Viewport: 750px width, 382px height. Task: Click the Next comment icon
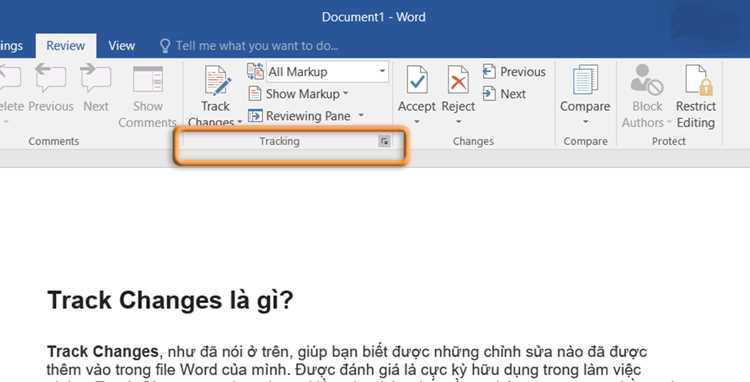coord(96,78)
